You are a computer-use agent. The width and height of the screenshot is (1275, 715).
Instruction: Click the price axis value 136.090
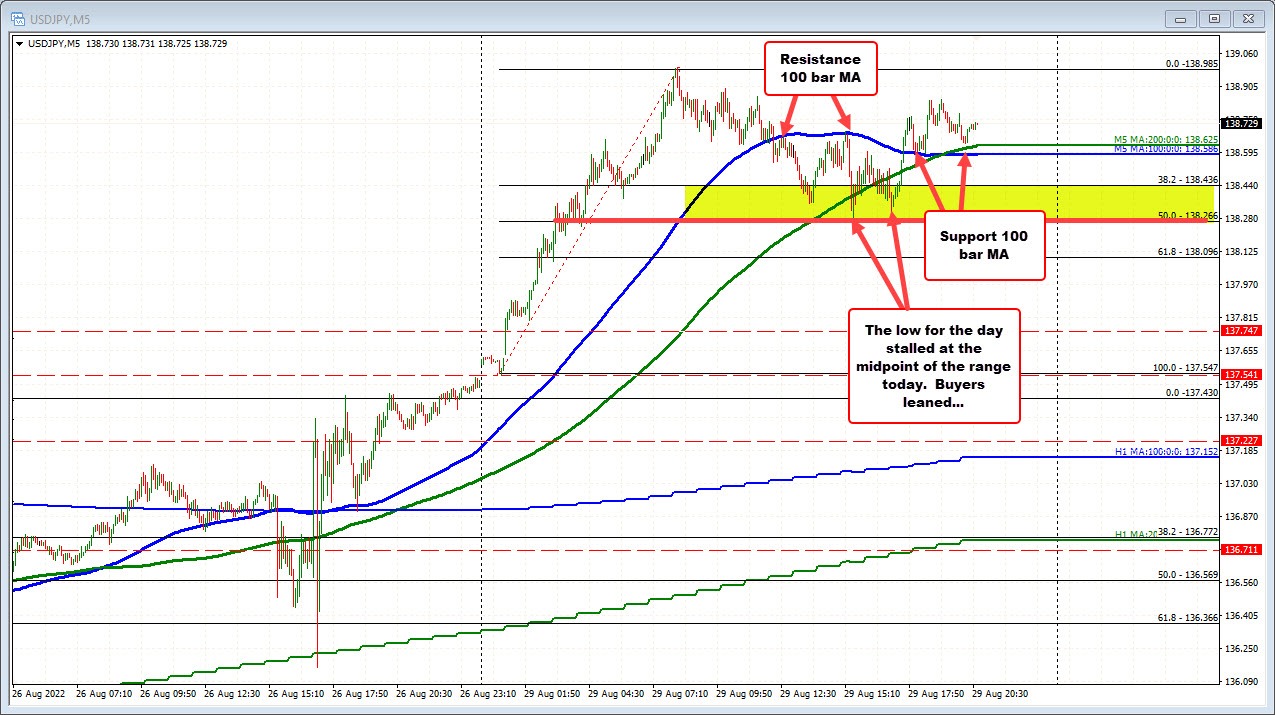point(1241,681)
